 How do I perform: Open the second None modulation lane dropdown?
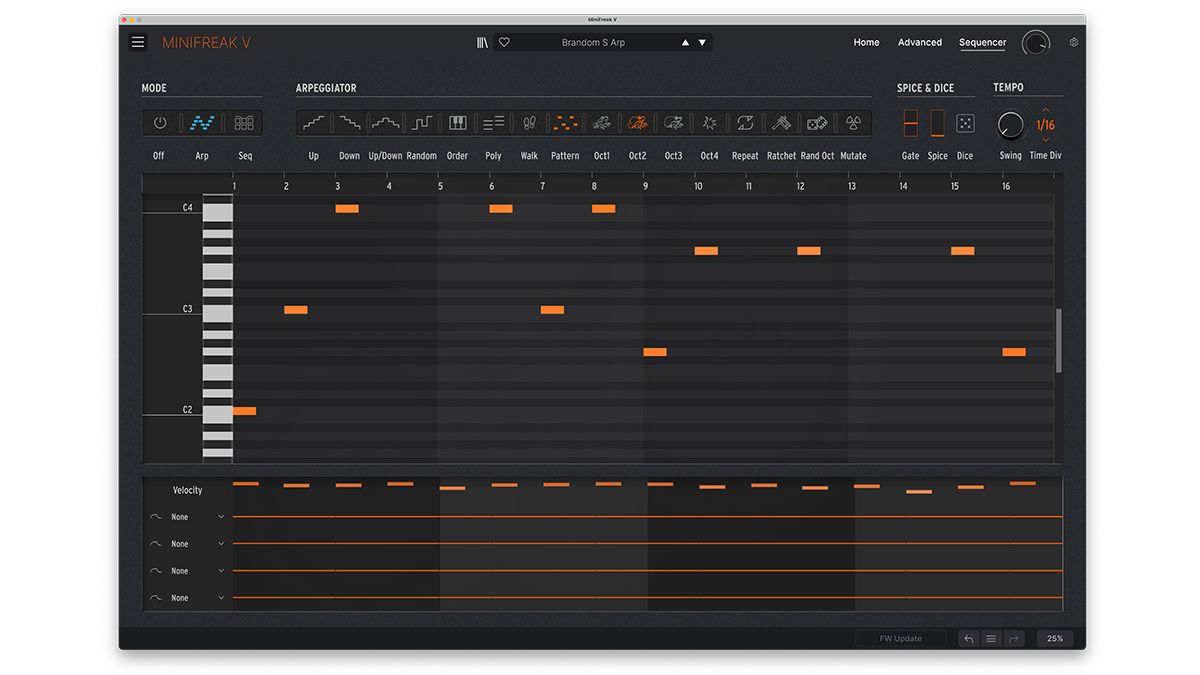click(x=198, y=544)
